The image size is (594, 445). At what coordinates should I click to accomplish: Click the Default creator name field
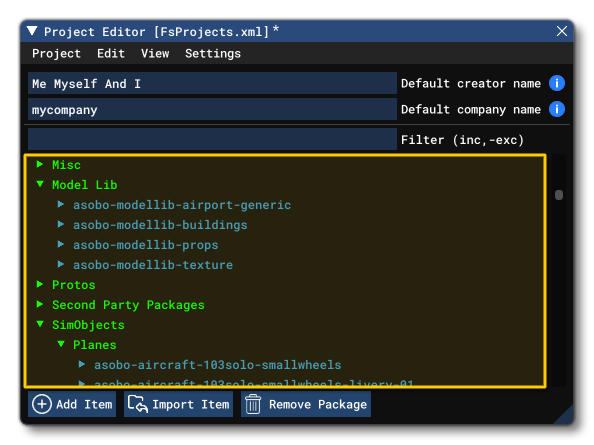pyautogui.click(x=212, y=83)
